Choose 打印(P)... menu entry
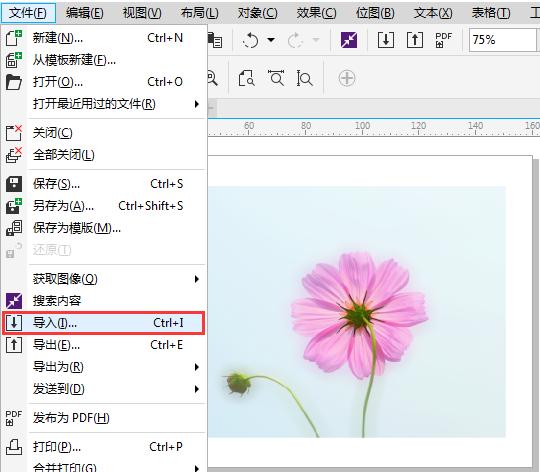The image size is (540, 472). point(104,447)
